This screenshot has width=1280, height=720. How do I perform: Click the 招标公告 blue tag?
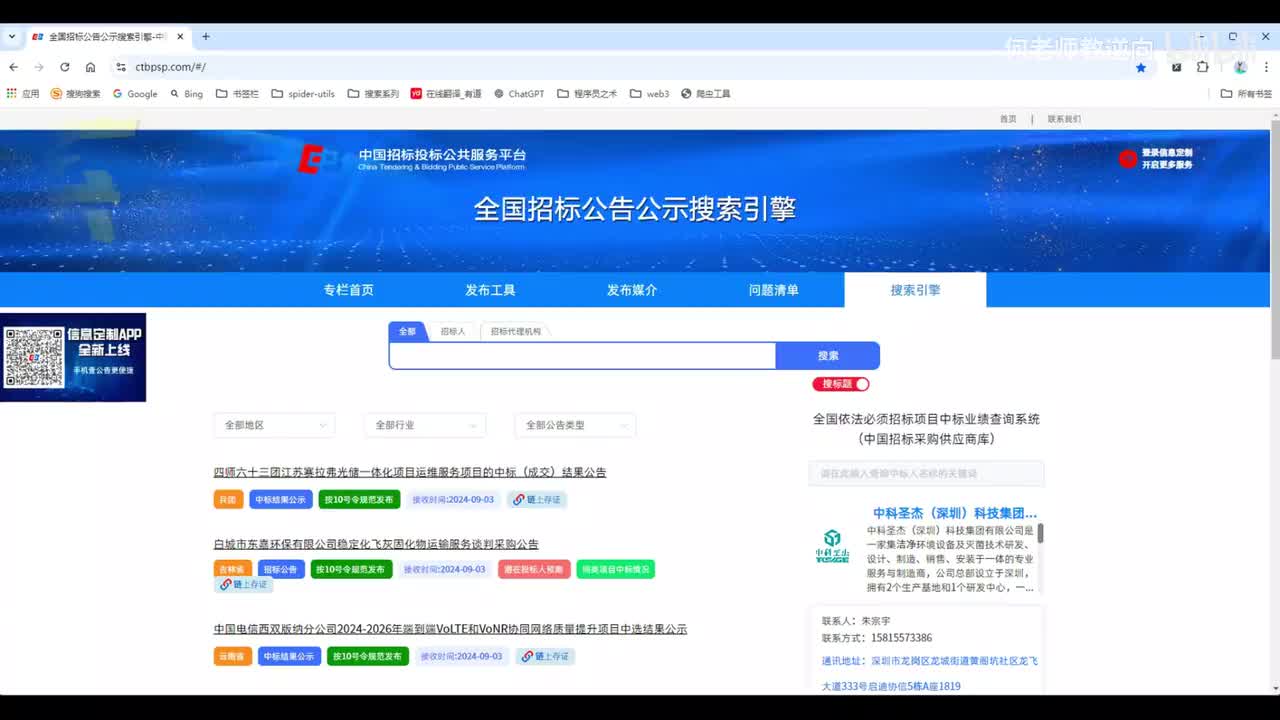(281, 569)
